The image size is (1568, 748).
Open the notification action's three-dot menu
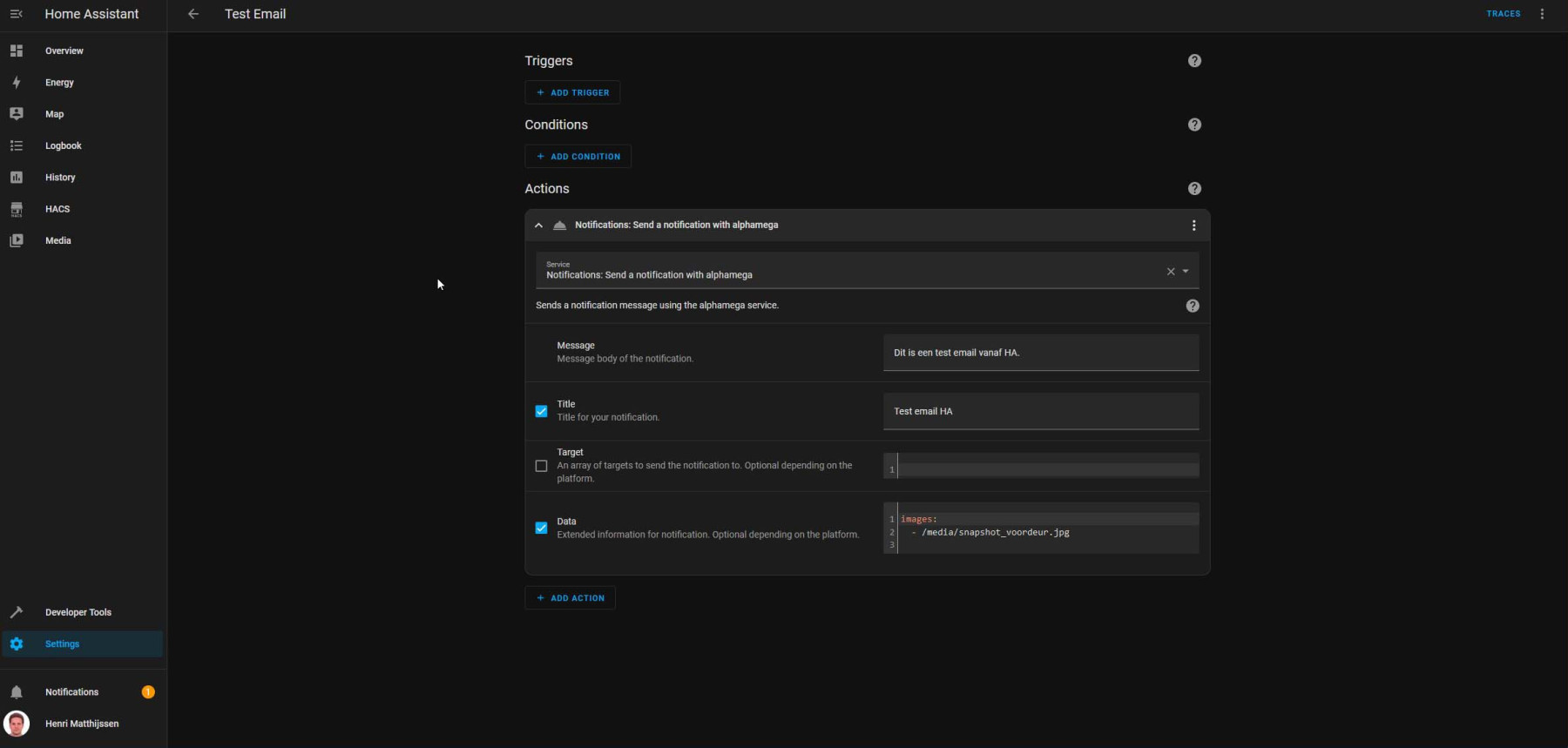pos(1193,226)
